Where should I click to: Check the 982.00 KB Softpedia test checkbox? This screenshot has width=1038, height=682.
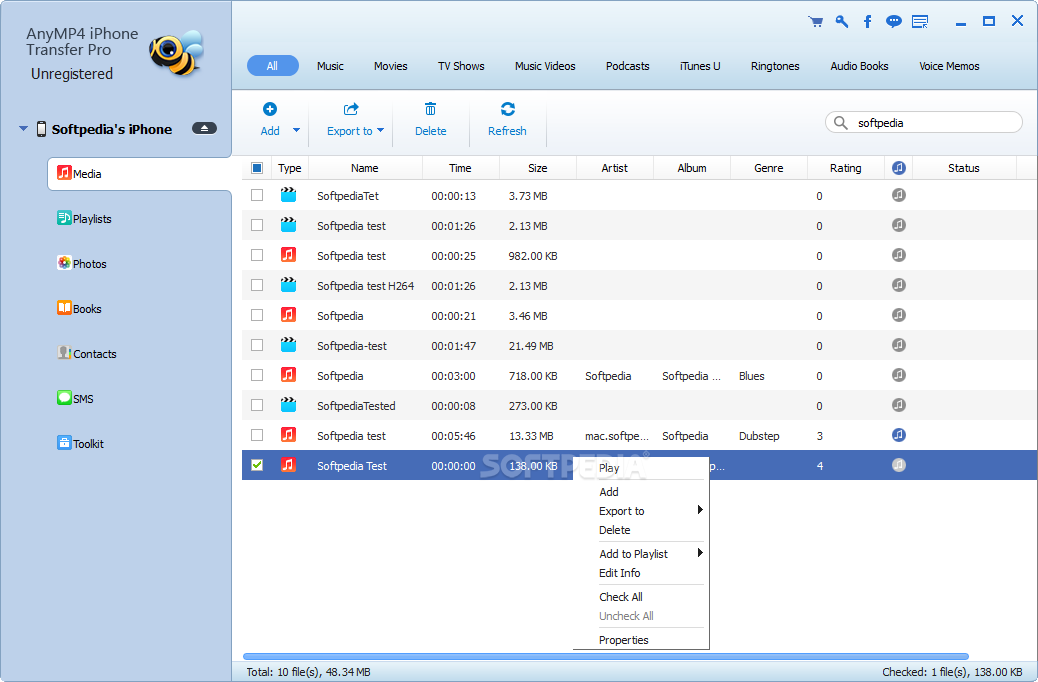(257, 255)
